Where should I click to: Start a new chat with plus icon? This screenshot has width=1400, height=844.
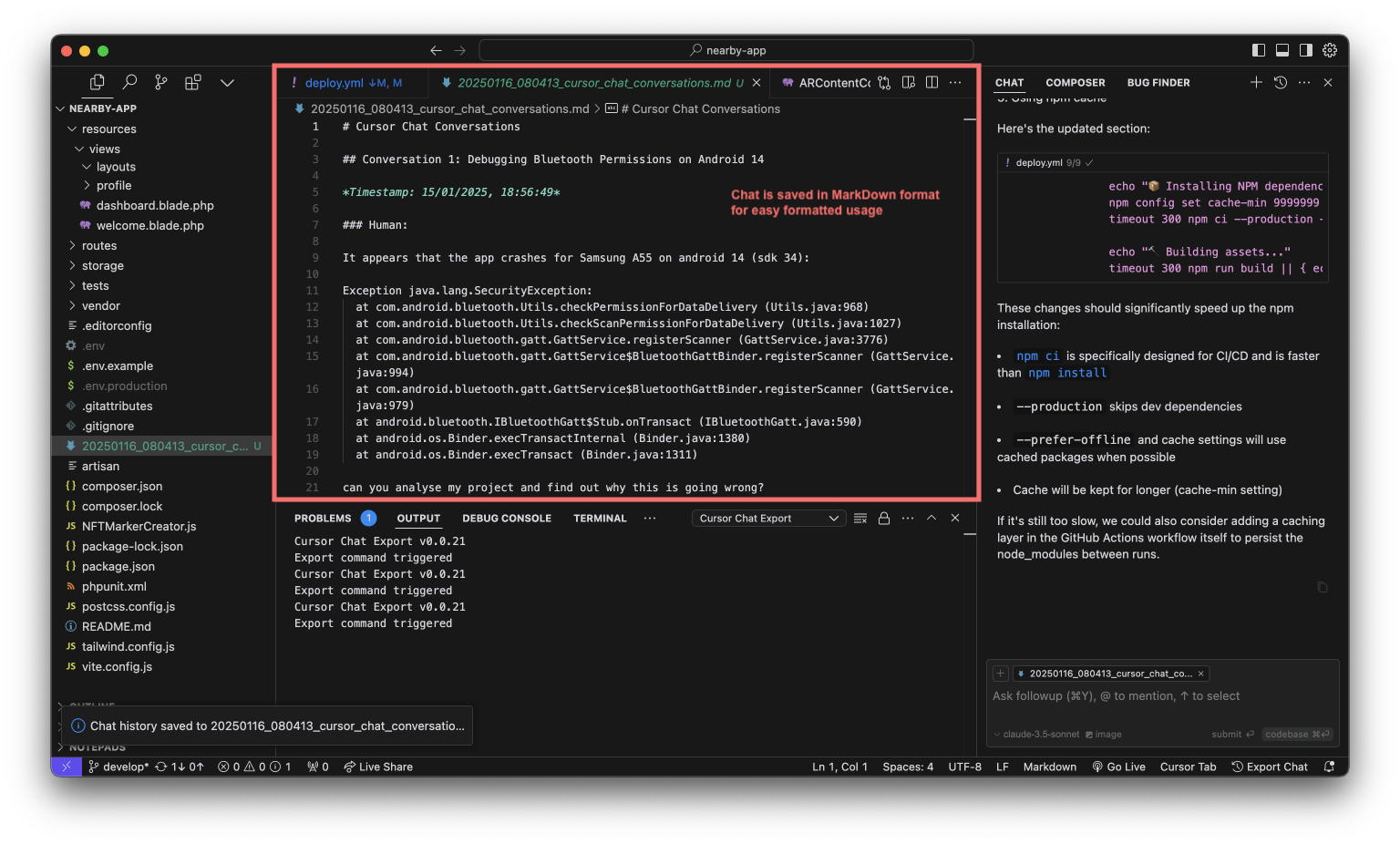pyautogui.click(x=1256, y=82)
